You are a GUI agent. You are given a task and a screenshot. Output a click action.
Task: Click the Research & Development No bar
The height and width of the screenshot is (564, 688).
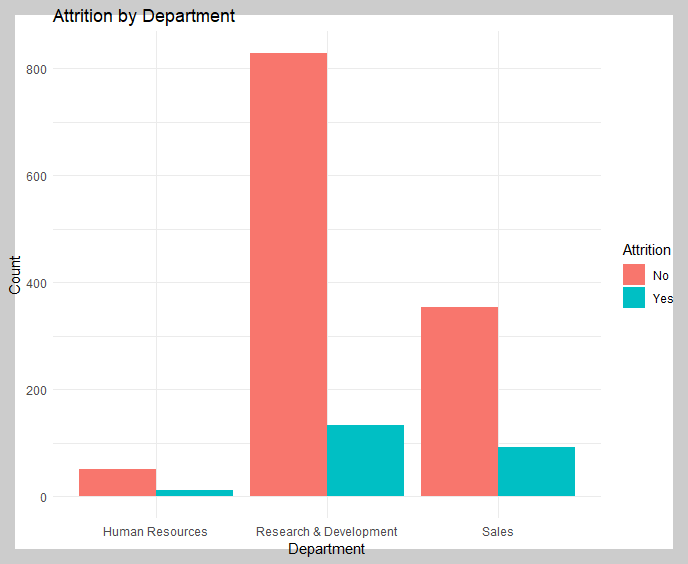(x=288, y=275)
